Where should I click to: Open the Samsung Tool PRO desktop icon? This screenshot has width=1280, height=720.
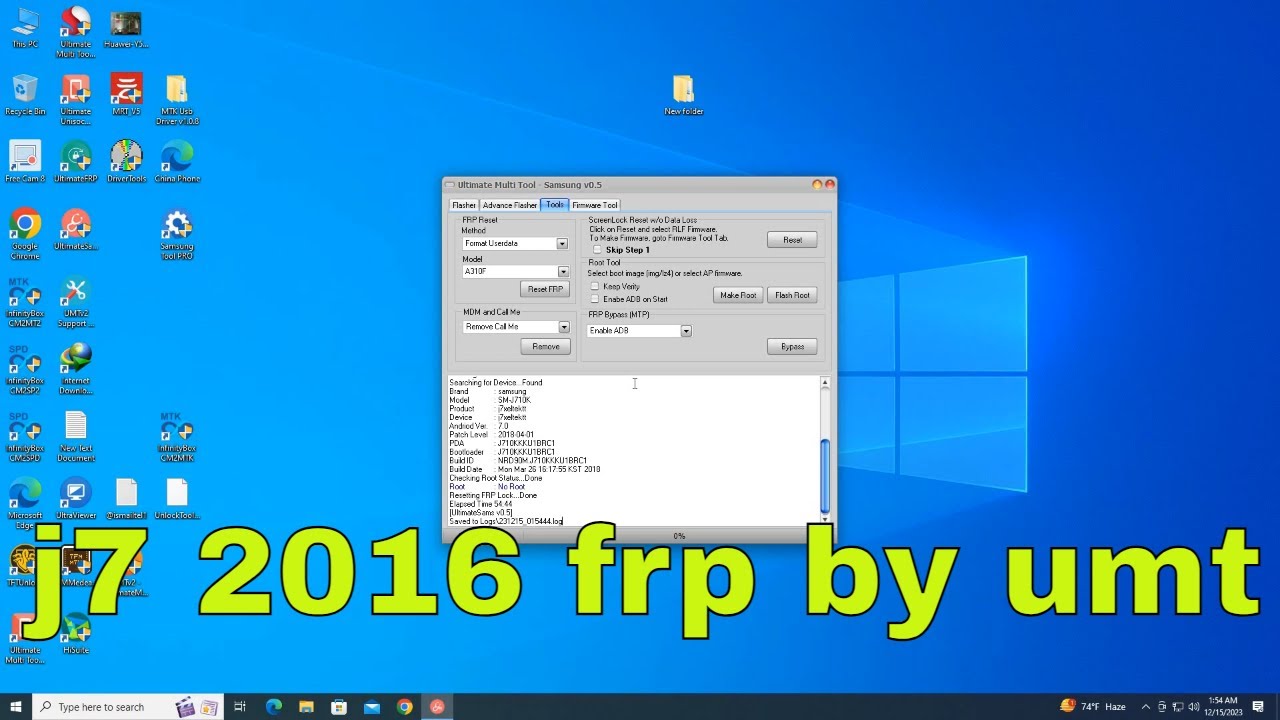pyautogui.click(x=176, y=226)
